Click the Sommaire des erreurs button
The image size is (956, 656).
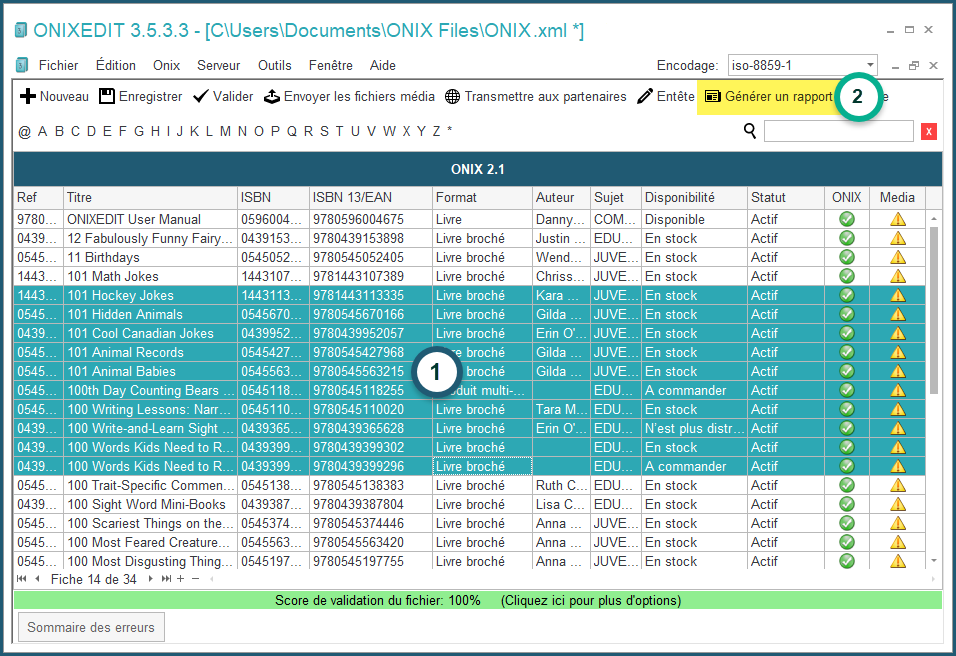point(91,627)
